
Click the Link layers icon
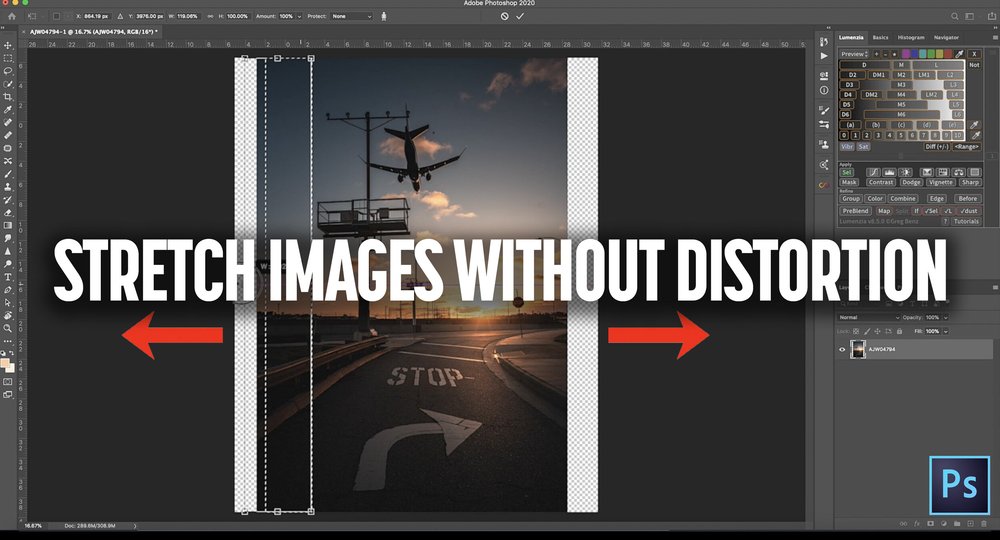[x=903, y=523]
